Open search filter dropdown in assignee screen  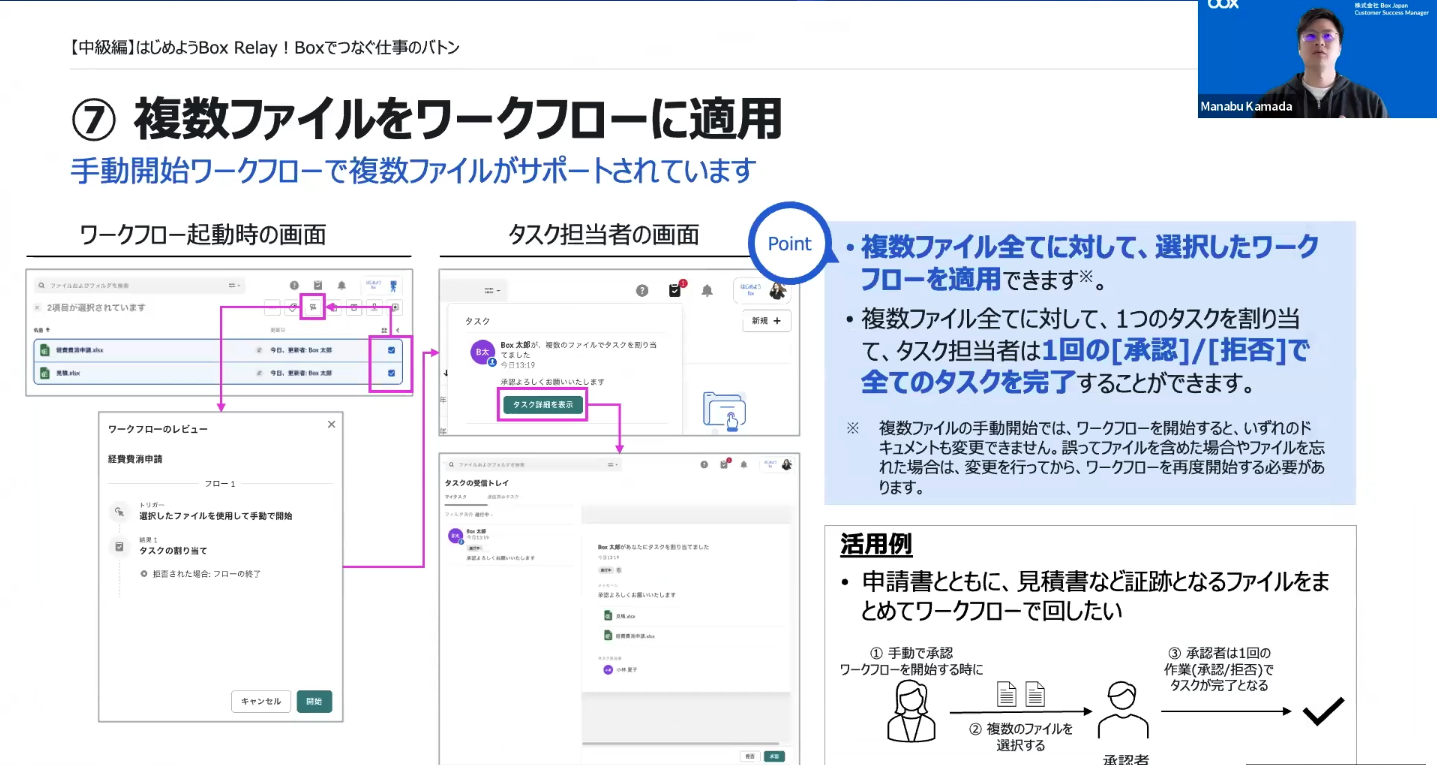(493, 291)
